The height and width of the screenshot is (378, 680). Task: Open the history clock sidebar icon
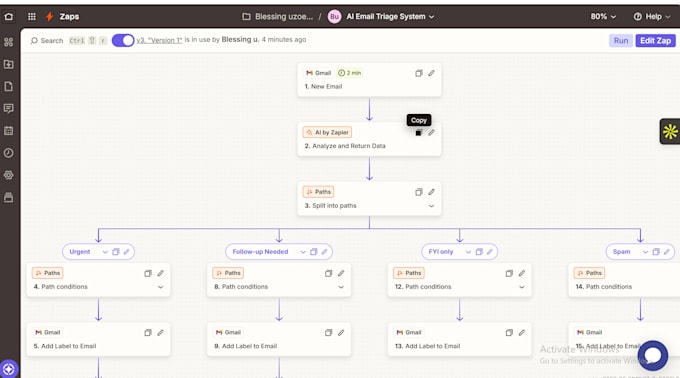click(x=9, y=153)
